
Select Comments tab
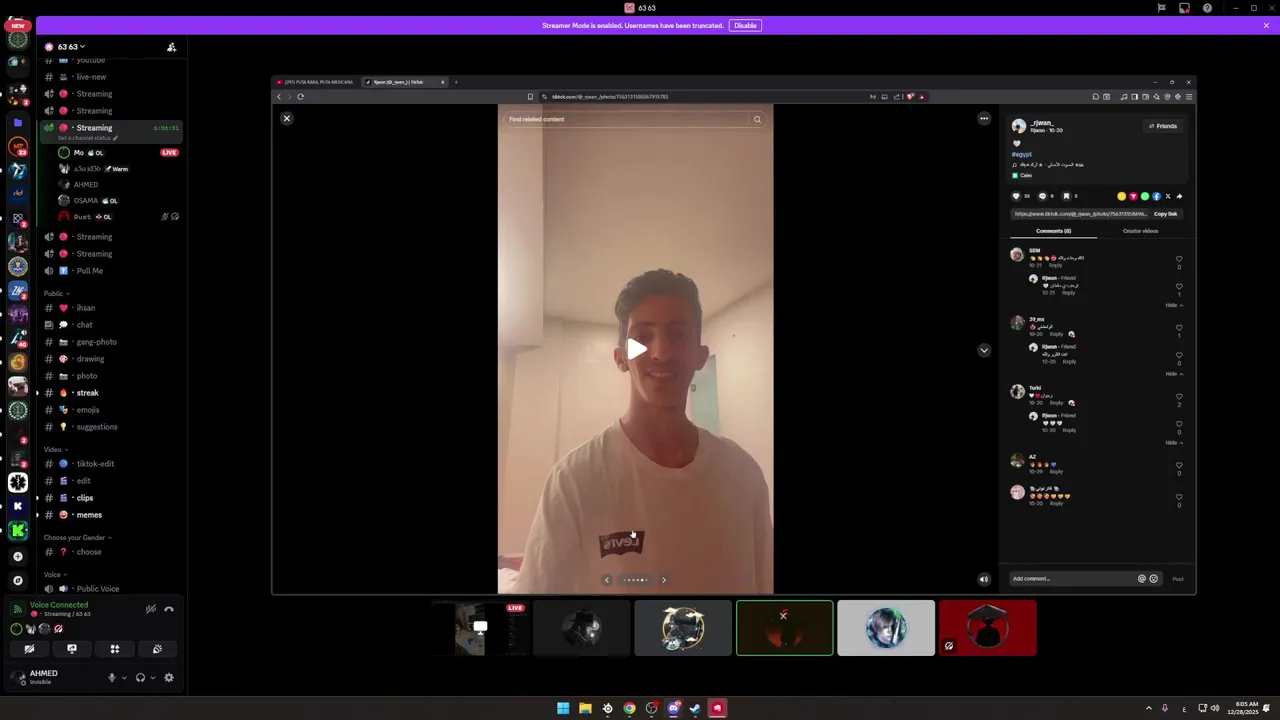[x=1053, y=231]
